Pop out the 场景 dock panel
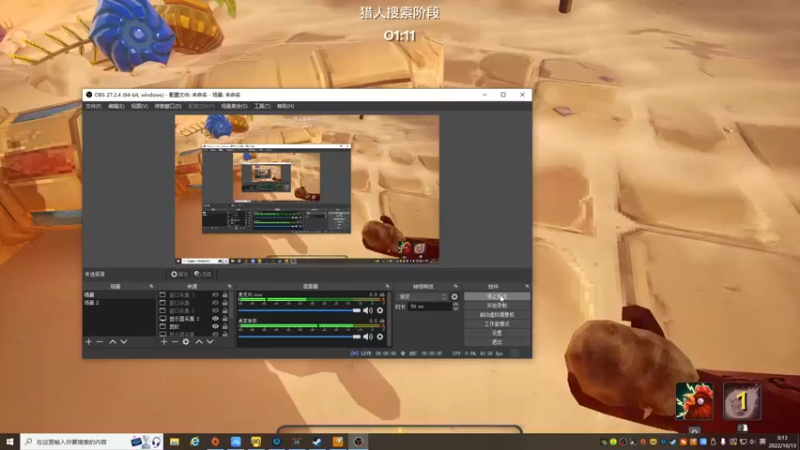800x450 pixels. (x=151, y=286)
